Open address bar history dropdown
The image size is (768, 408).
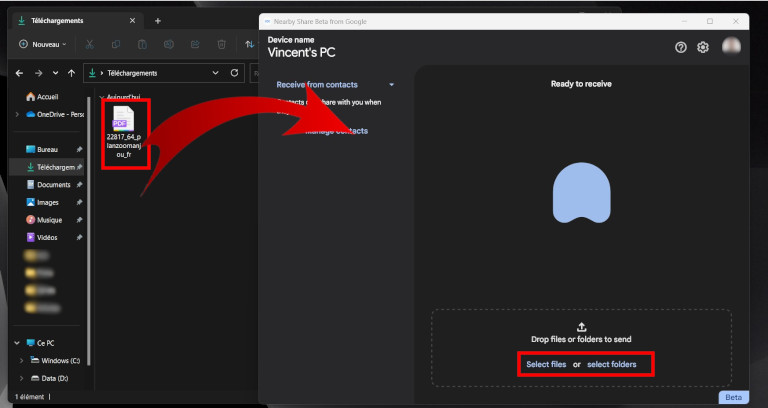pyautogui.click(x=215, y=73)
